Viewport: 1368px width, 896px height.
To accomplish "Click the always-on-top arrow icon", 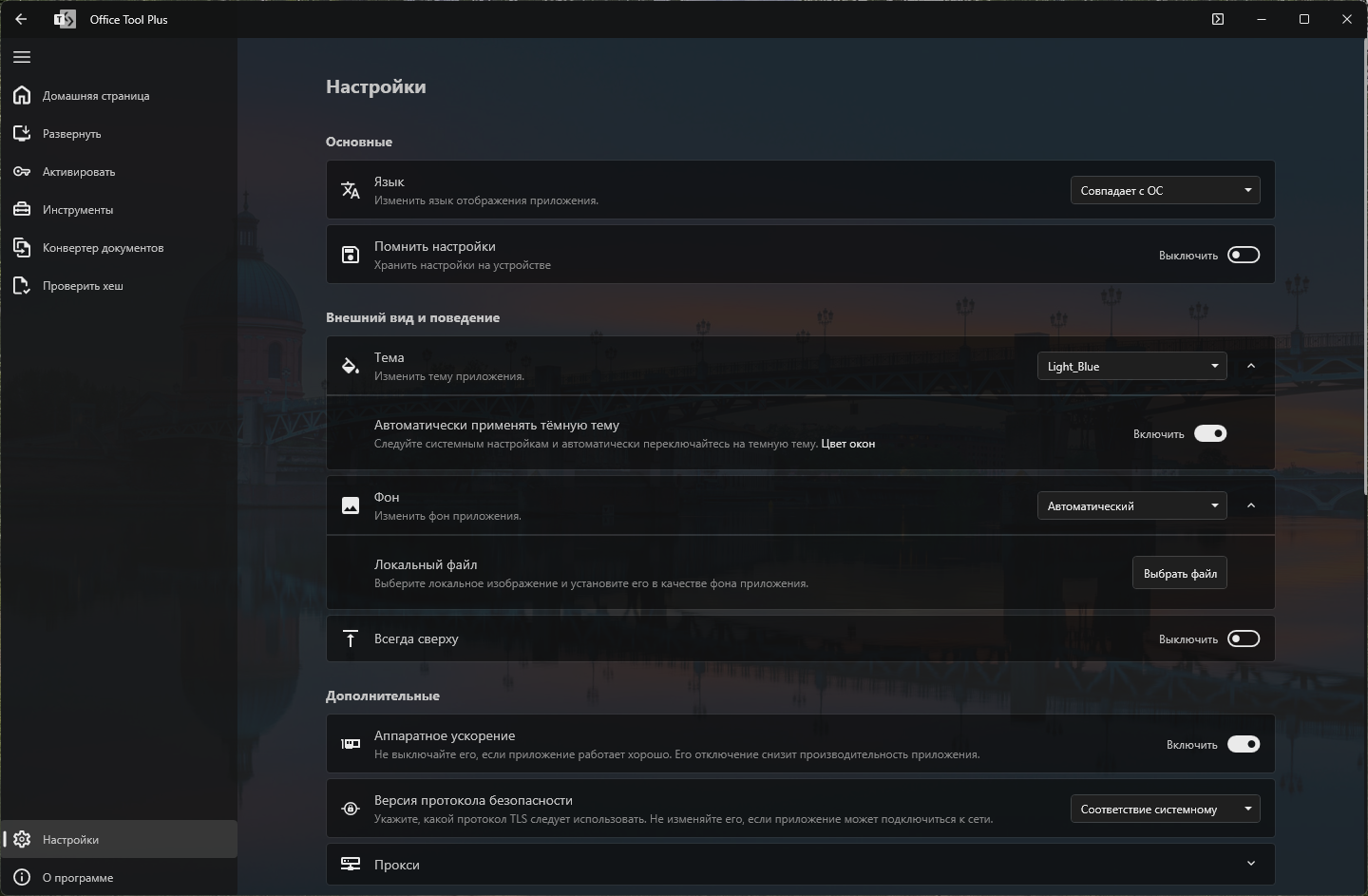I will [351, 639].
